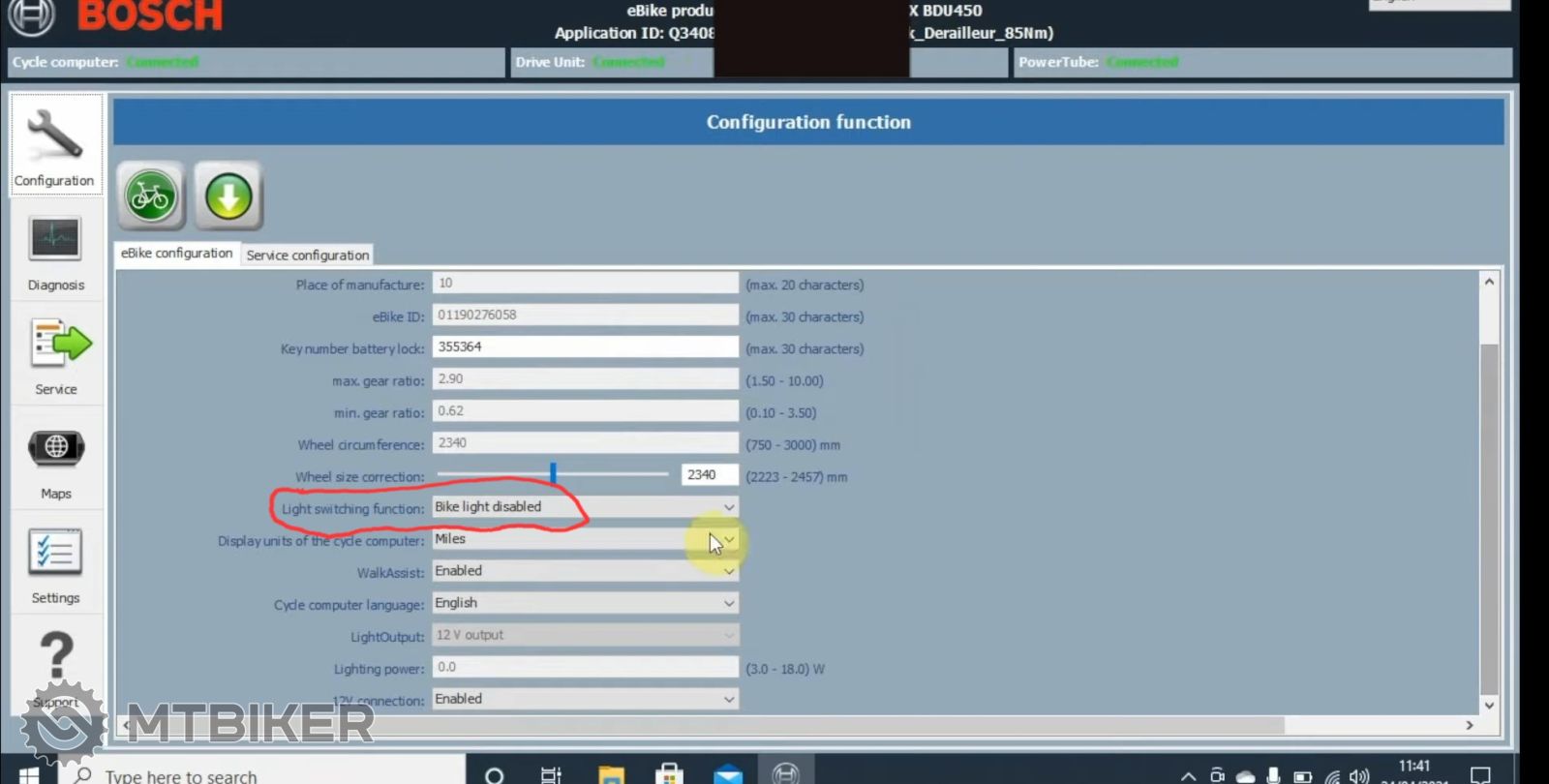
Task: Expand the 12V connection dropdown
Action: coord(729,699)
